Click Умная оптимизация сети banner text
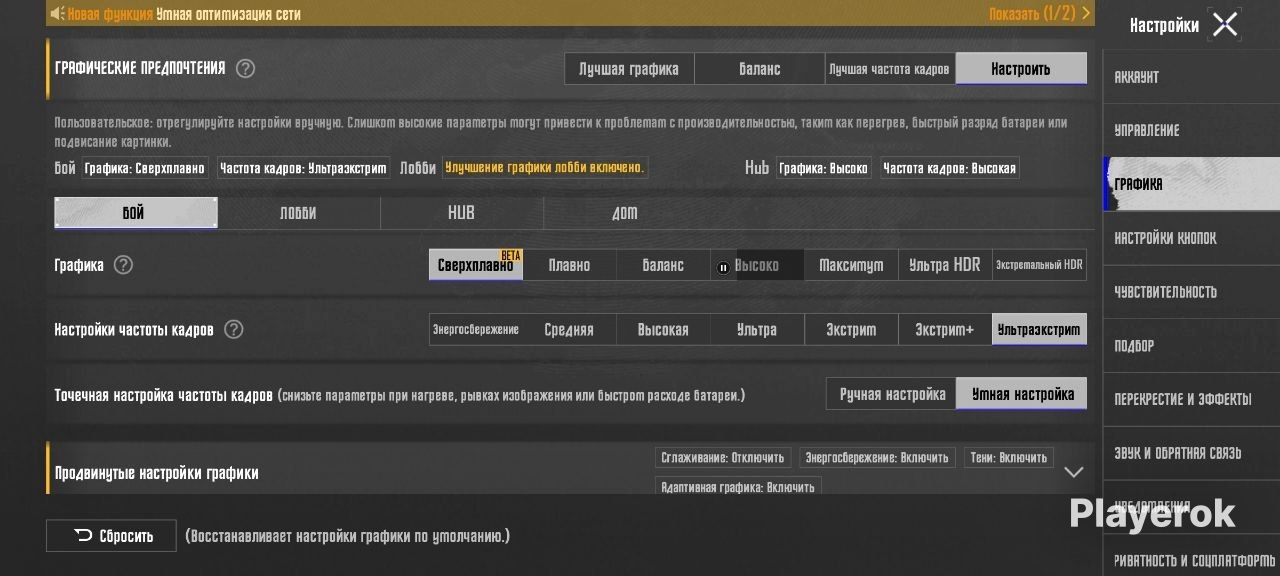Viewport: 1280px width, 576px height. (x=228, y=14)
